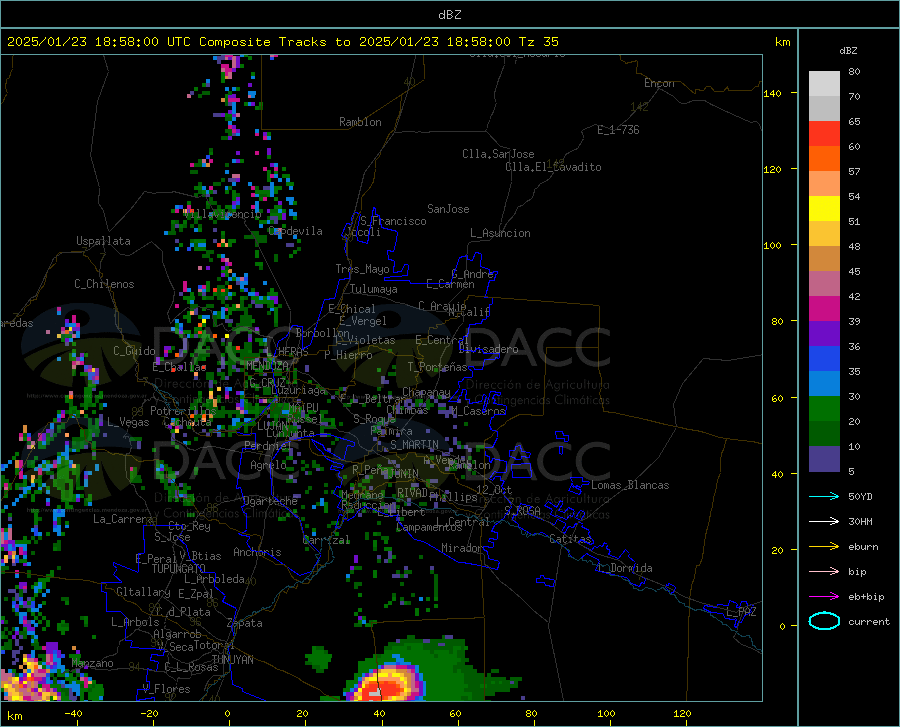Viewport: 900px width, 727px height.
Task: Click the RIVAD town label
Action: [412, 493]
